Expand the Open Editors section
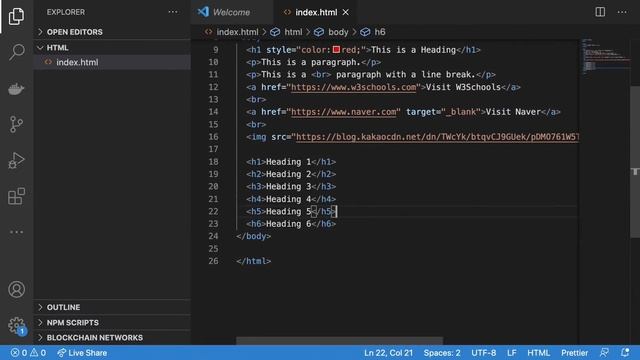The width and height of the screenshot is (640, 360). click(x=112, y=32)
